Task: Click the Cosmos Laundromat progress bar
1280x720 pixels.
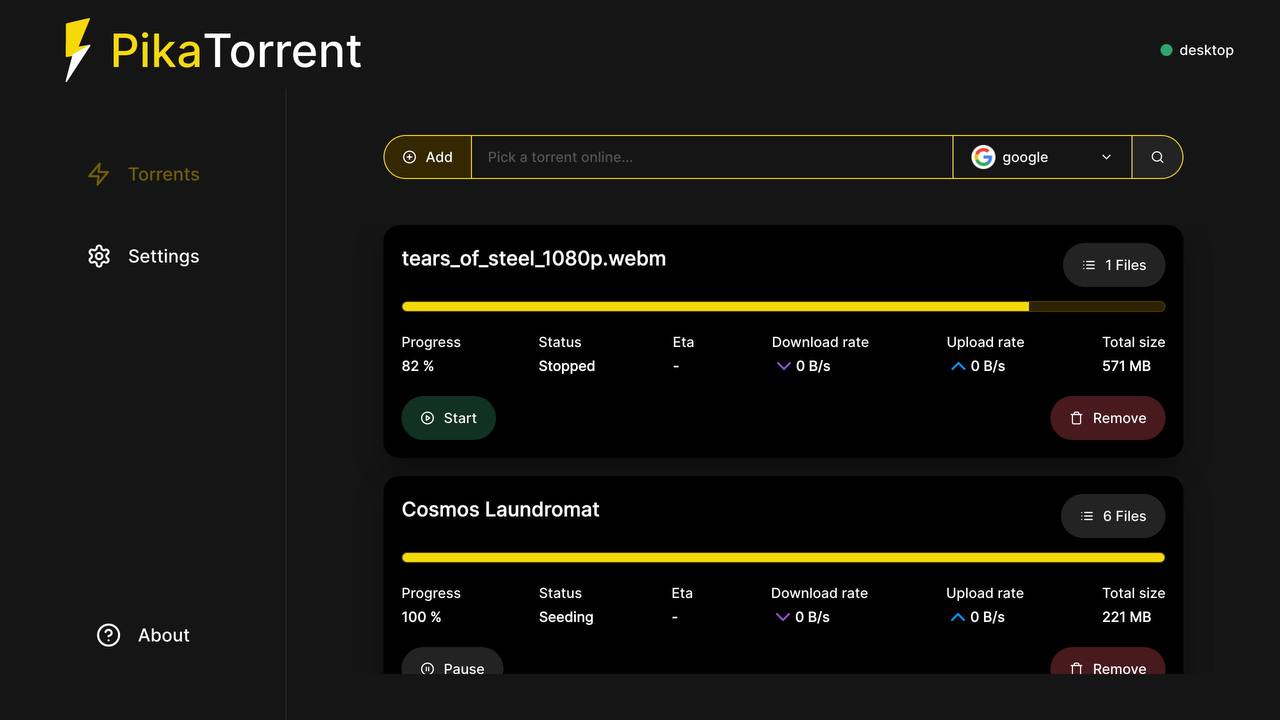Action: pyautogui.click(x=783, y=558)
